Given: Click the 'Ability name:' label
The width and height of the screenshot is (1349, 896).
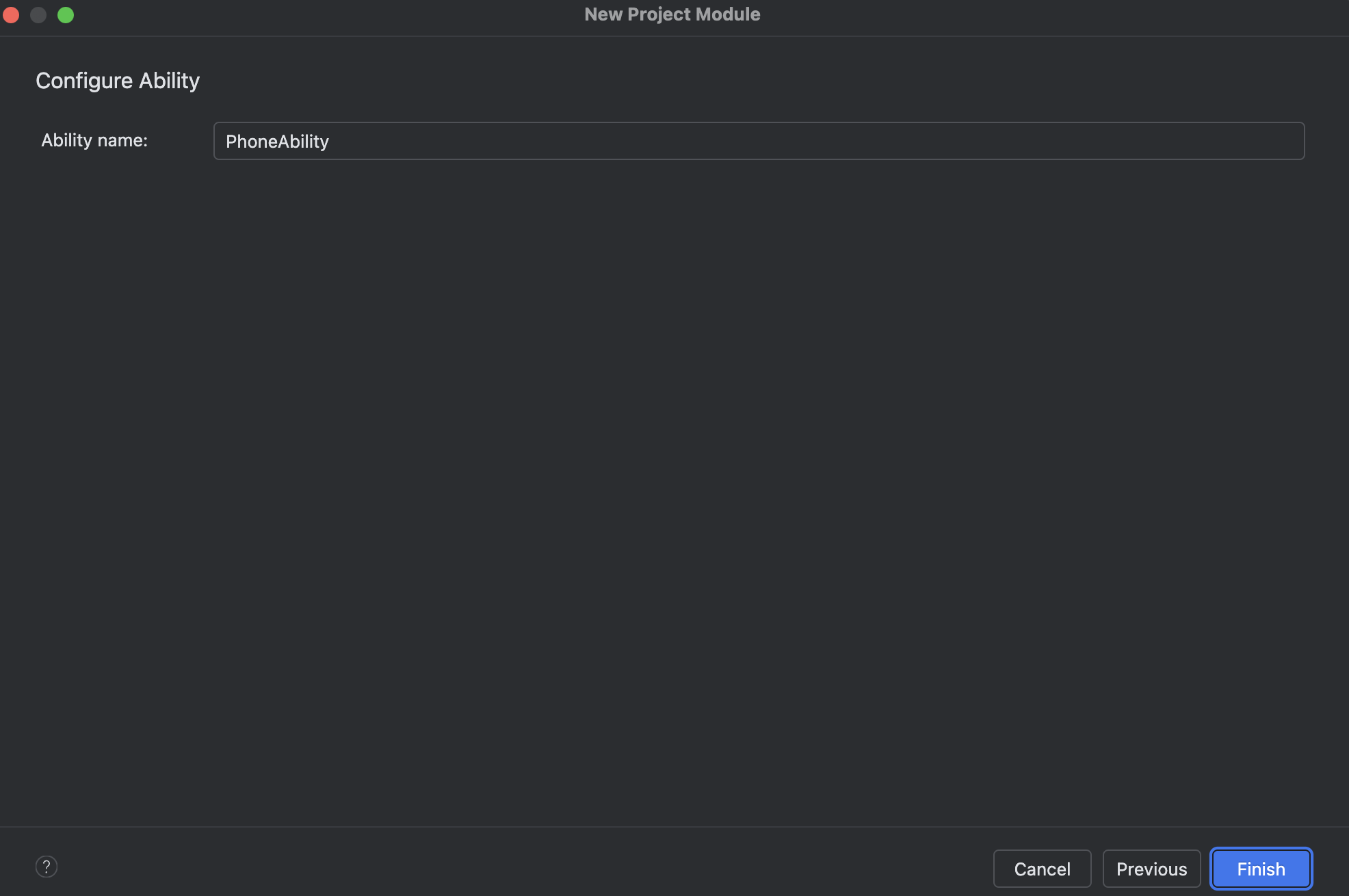Looking at the screenshot, I should (94, 140).
